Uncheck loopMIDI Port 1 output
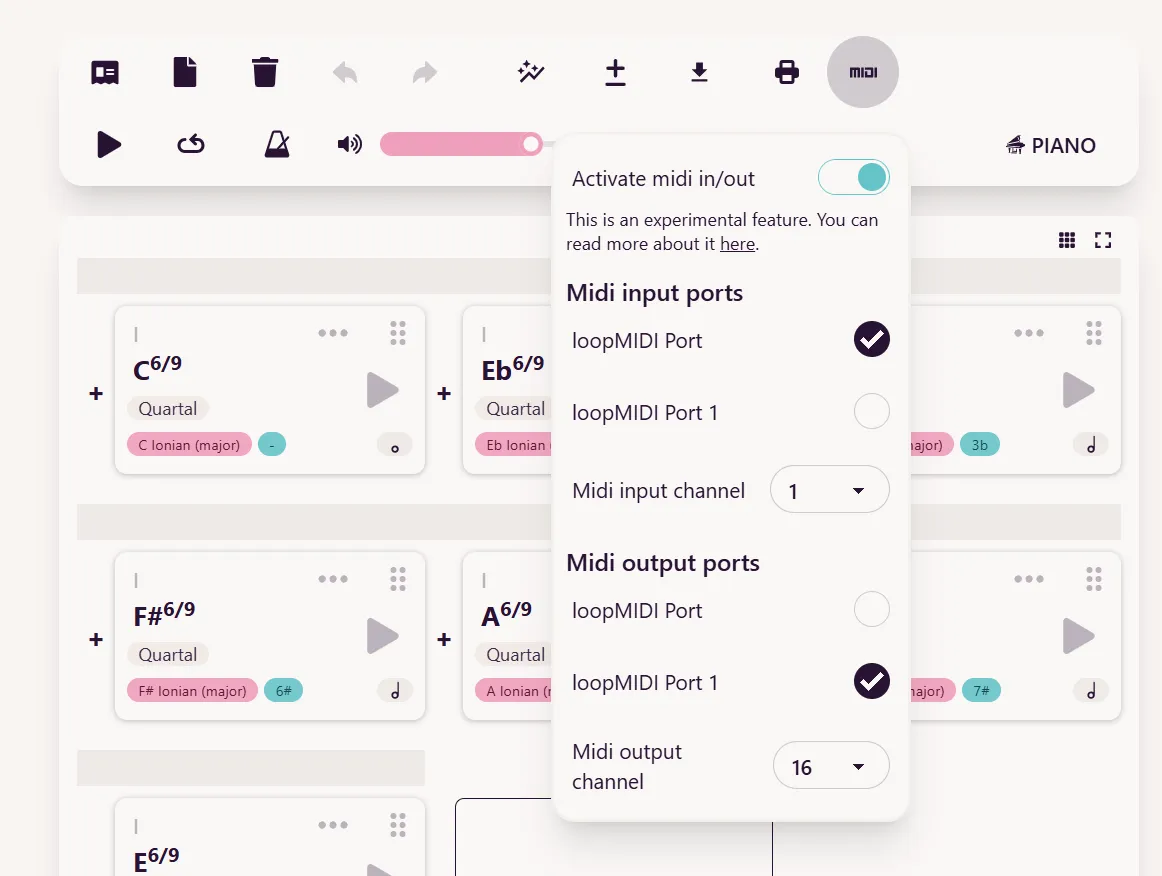Viewport: 1162px width, 876px height. click(x=872, y=681)
